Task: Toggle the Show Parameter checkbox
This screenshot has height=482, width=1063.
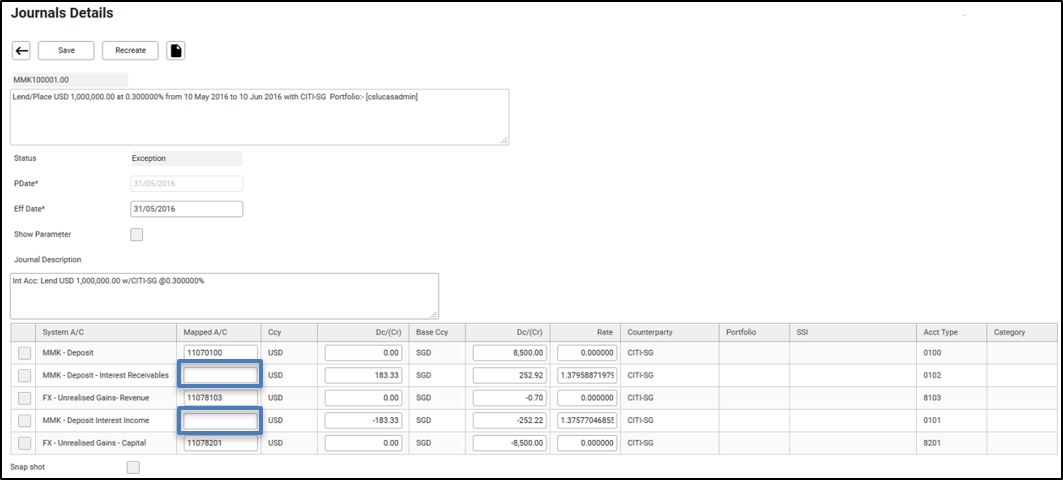Action: (137, 234)
